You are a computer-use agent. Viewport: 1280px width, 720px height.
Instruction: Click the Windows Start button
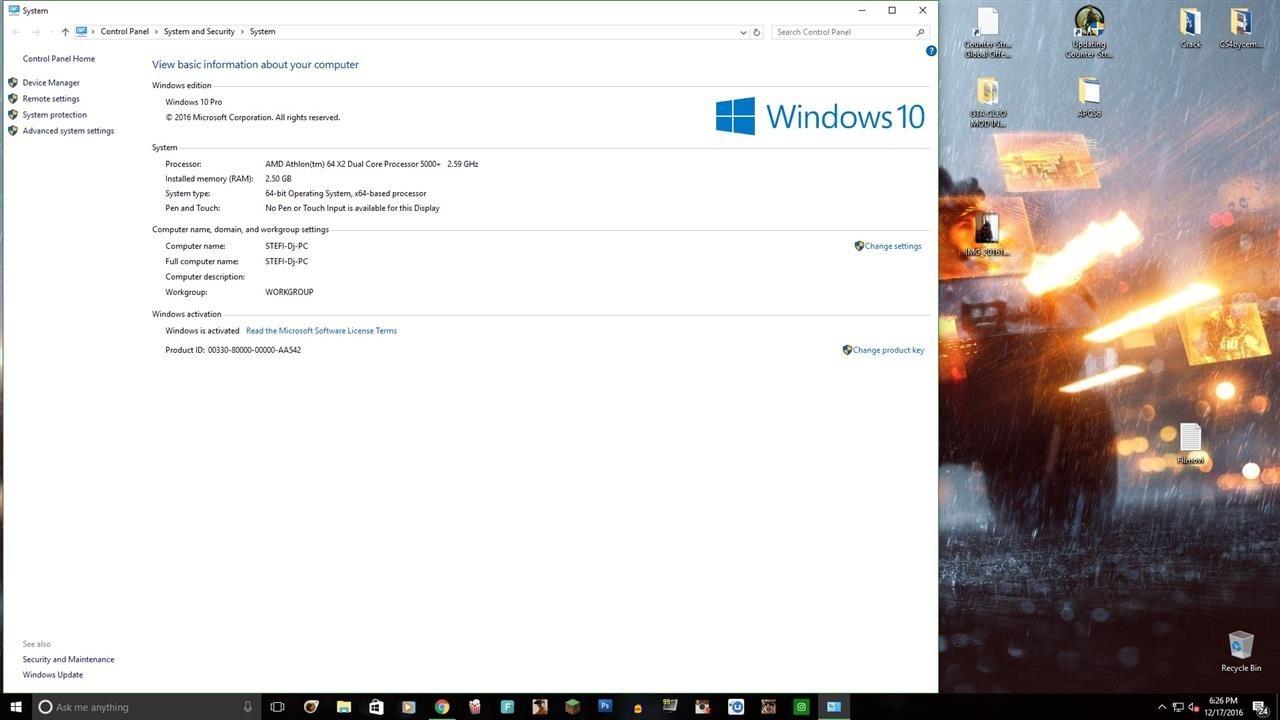[15, 707]
